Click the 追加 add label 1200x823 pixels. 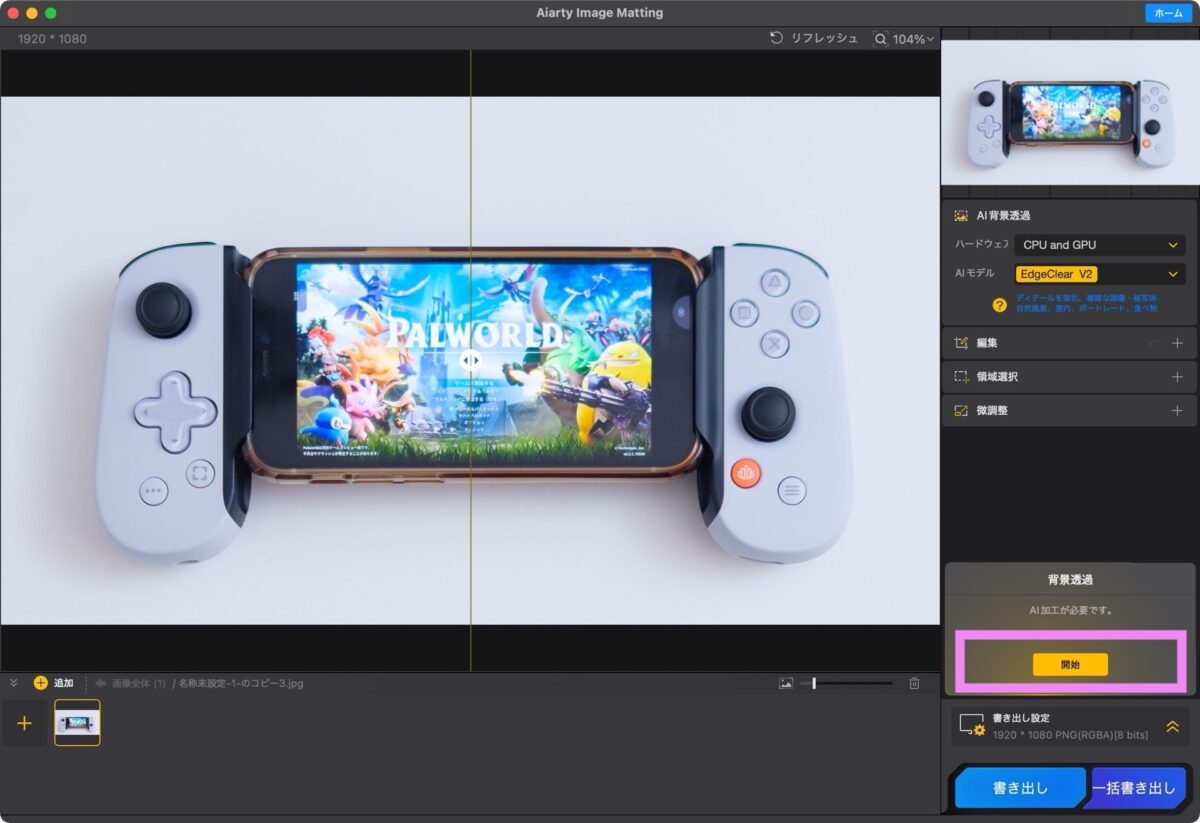pyautogui.click(x=63, y=683)
